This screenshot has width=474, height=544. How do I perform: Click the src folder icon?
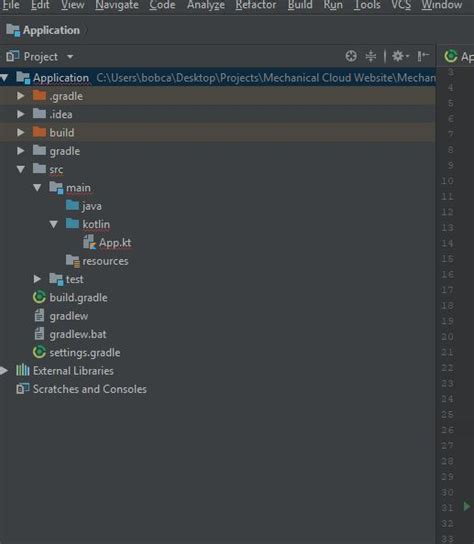[x=39, y=169]
